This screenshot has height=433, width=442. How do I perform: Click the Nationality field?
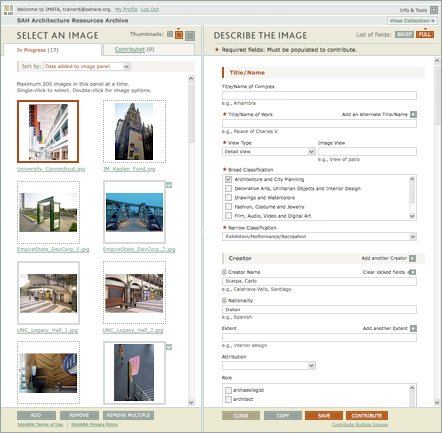tap(319, 309)
